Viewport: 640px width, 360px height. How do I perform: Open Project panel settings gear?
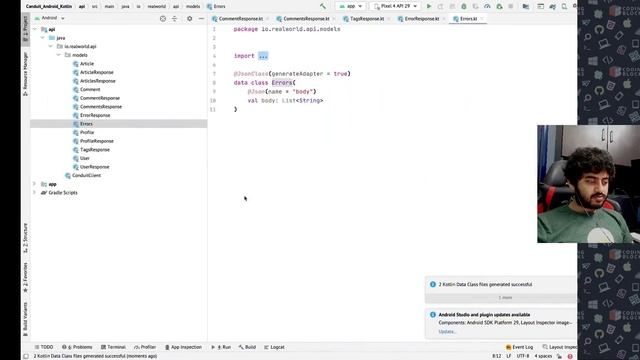coord(189,18)
